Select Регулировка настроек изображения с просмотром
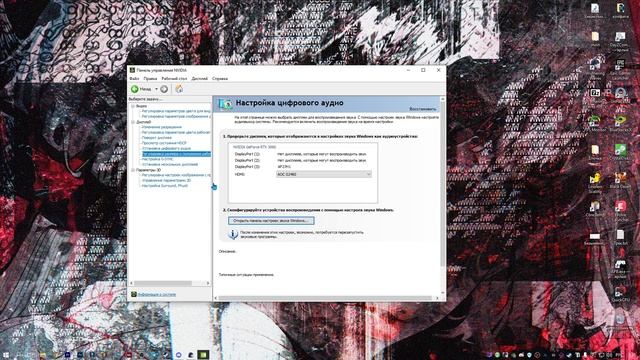Image resolution: width=640 pixels, height=360 pixels. point(176,175)
